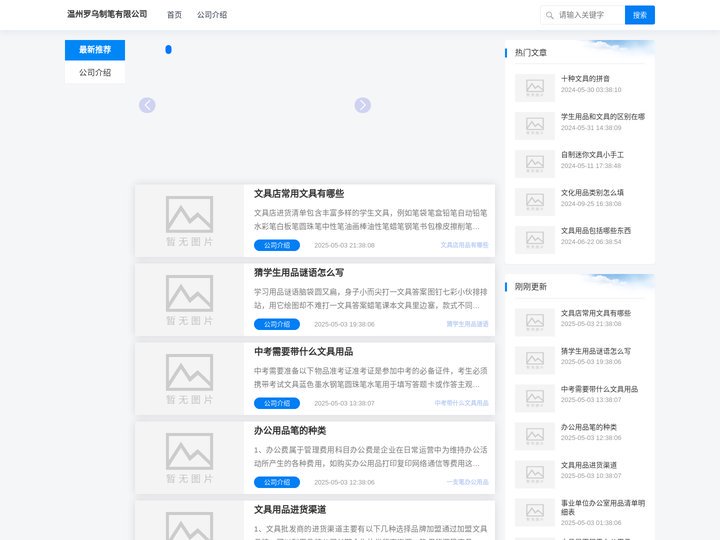Open thumbnail beside 学生用品和文具的区别在哪
Screen dimensions: 720x540
coord(534,125)
